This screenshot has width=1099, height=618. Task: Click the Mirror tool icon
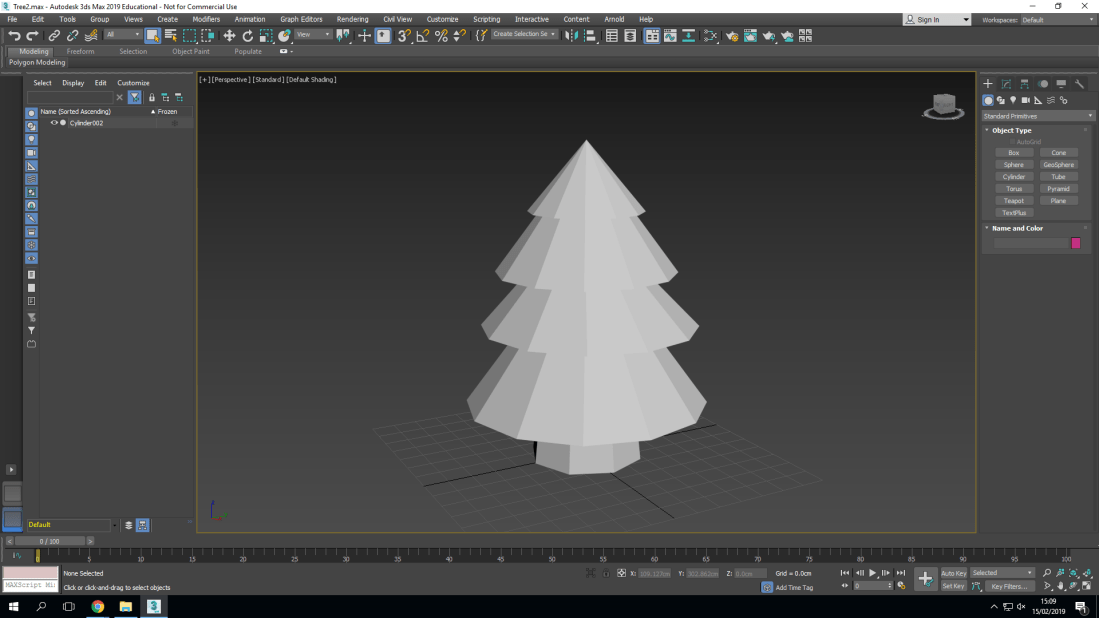[x=571, y=36]
